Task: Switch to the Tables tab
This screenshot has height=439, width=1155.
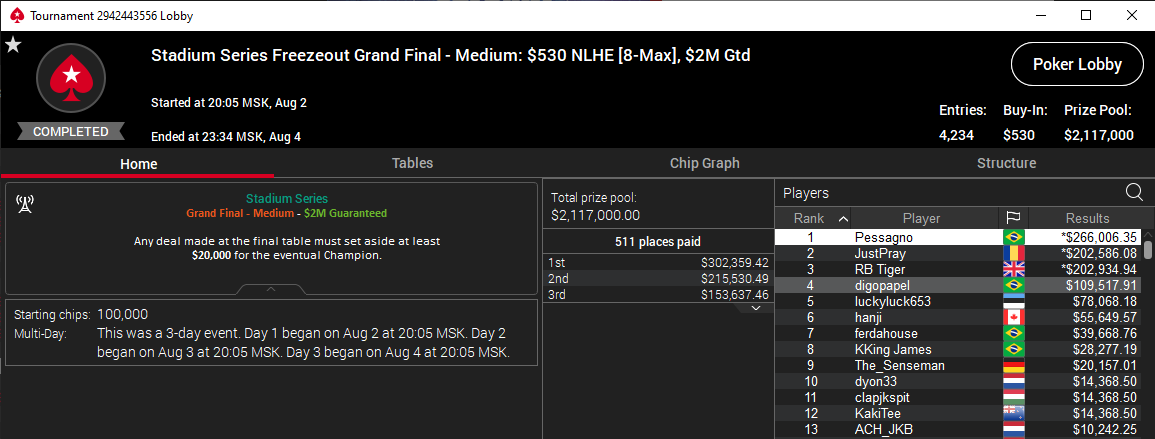Action: pyautogui.click(x=412, y=163)
